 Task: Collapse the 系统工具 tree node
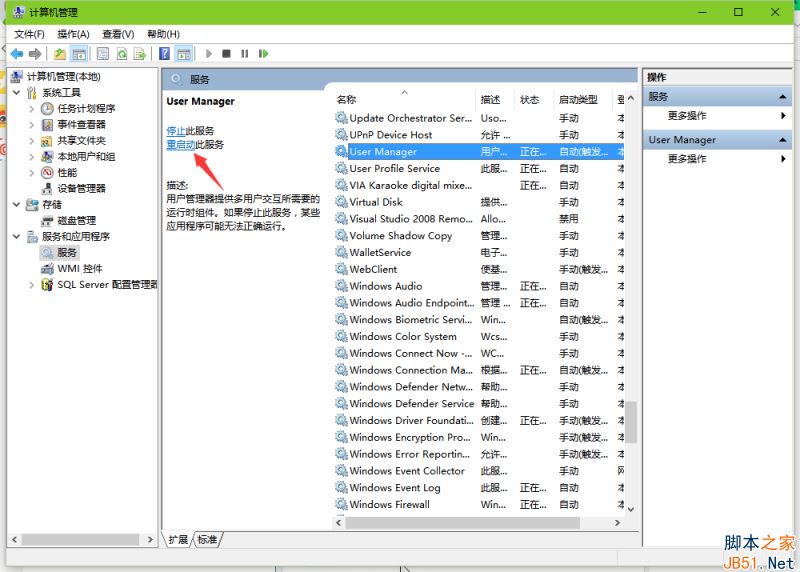coord(16,92)
